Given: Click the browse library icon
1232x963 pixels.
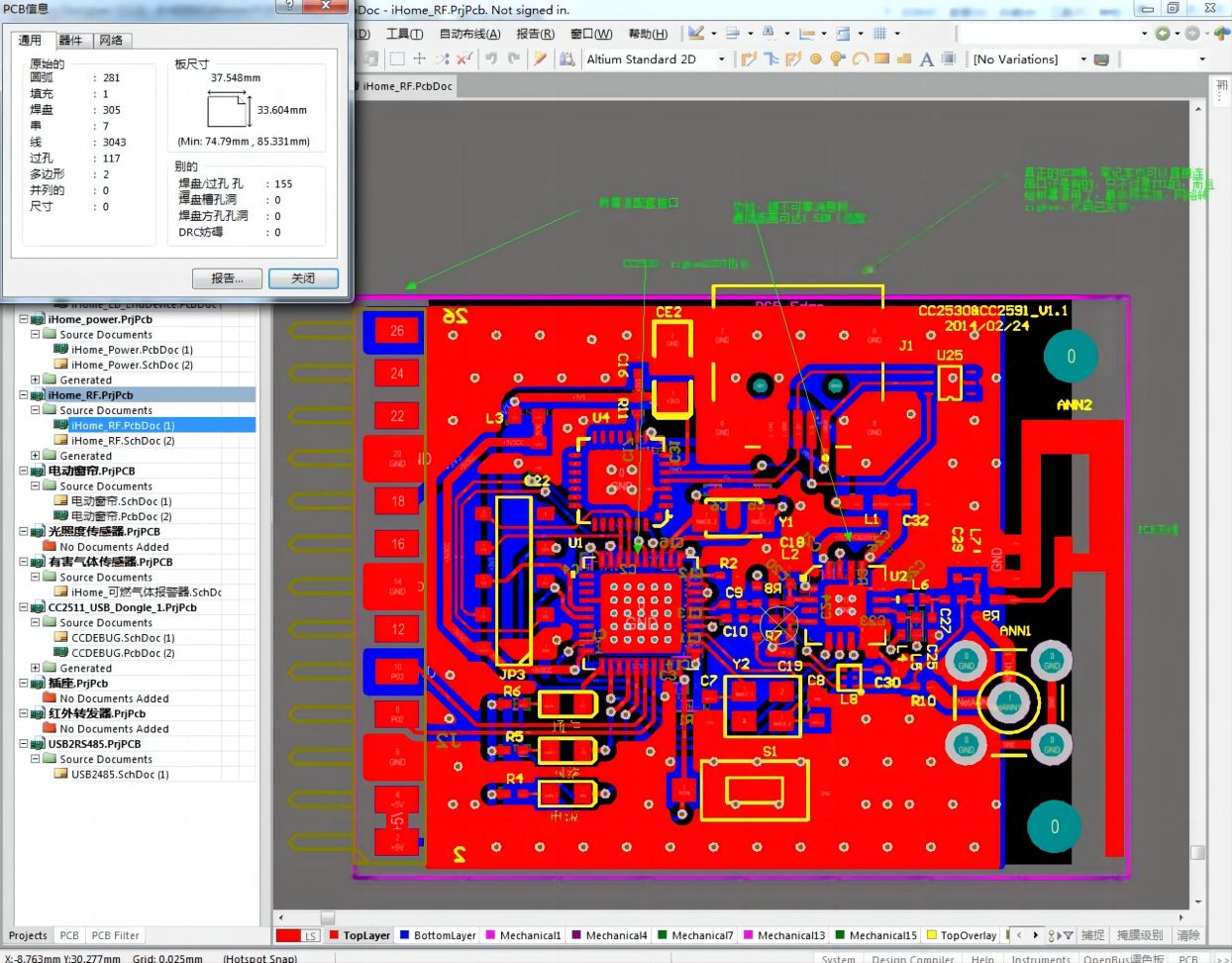Looking at the screenshot, I should coord(567,59).
